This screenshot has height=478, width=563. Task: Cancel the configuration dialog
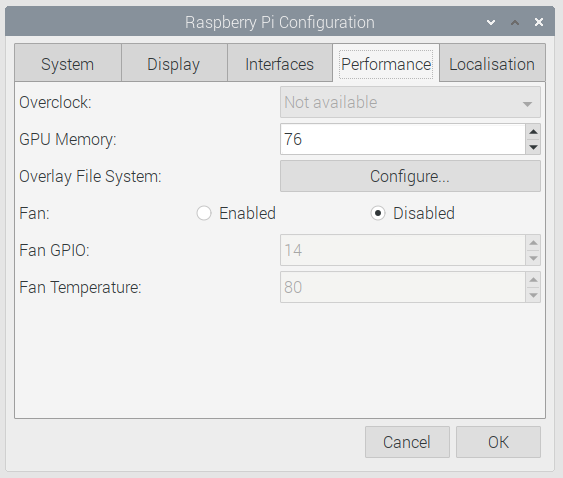(407, 442)
